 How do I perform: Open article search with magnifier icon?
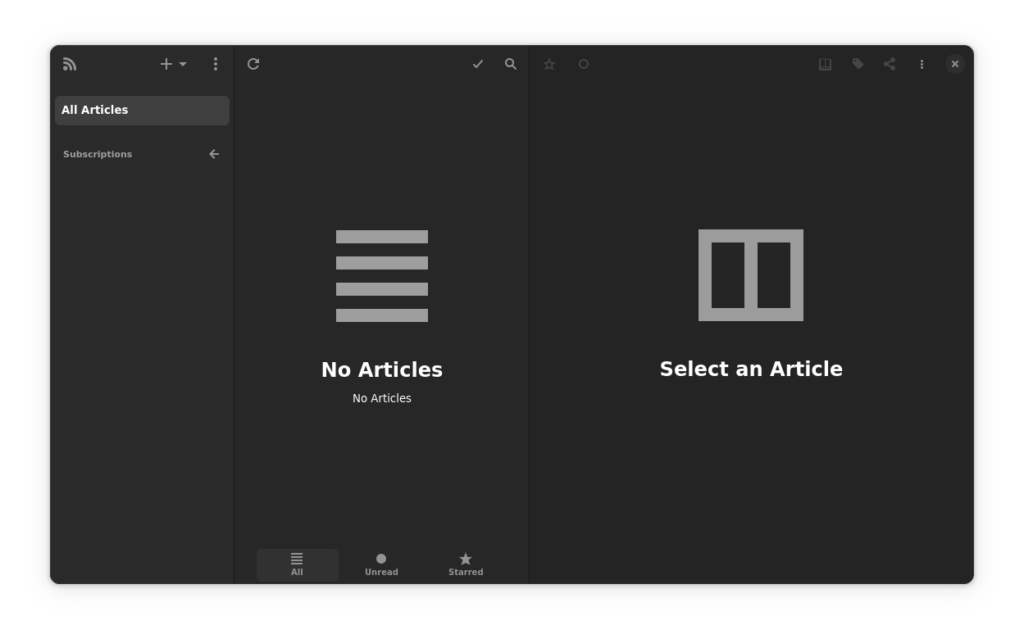[x=511, y=64]
